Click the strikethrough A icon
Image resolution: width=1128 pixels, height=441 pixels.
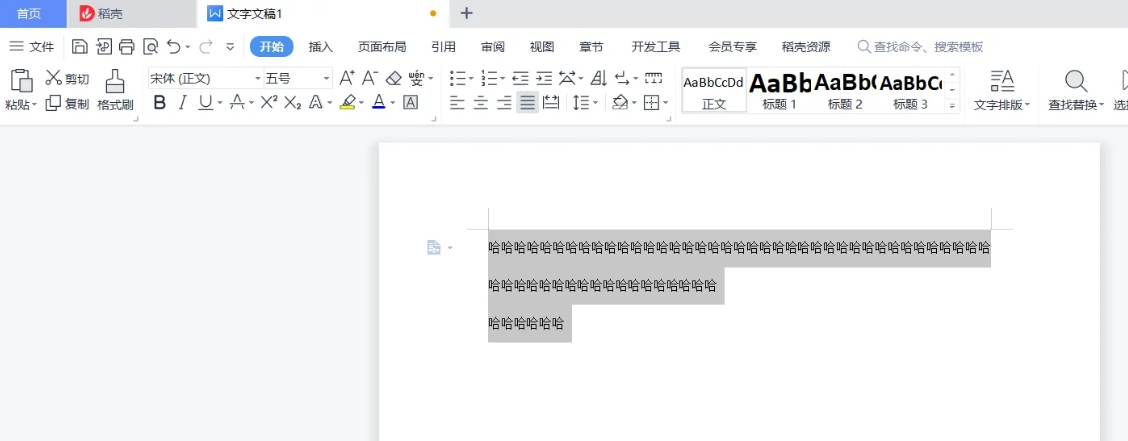(x=237, y=103)
